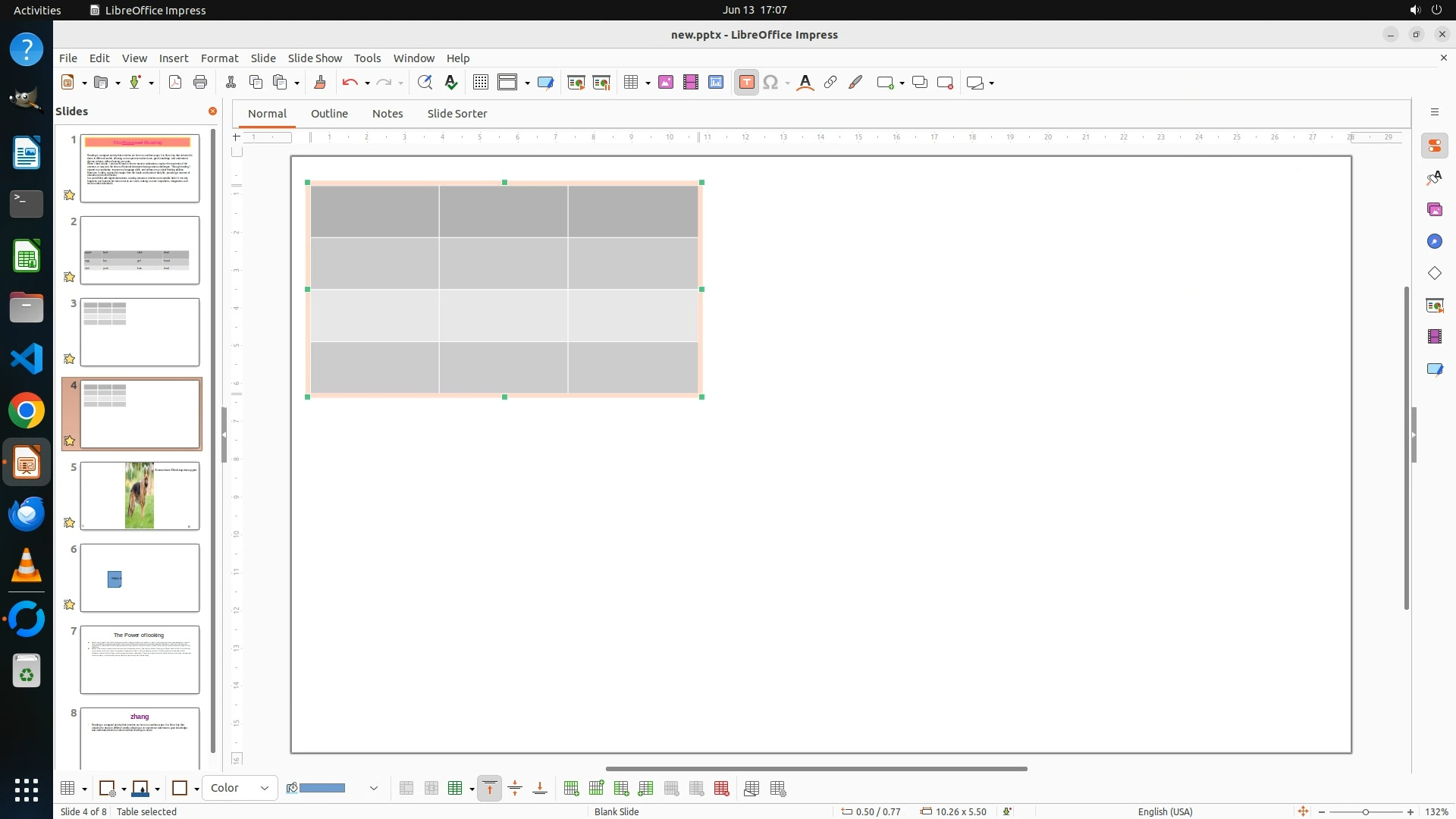Open the sidebar Navigator panel
This screenshot has width=1456, height=819.
pos(1434,241)
